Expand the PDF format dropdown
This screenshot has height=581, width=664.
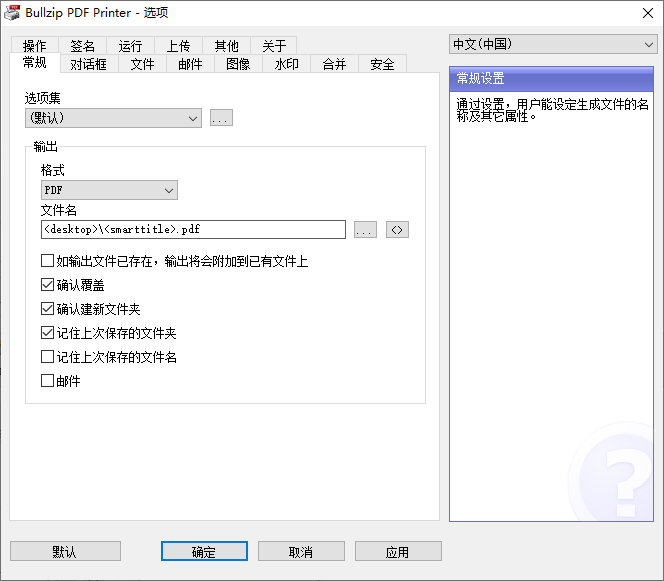coord(109,190)
